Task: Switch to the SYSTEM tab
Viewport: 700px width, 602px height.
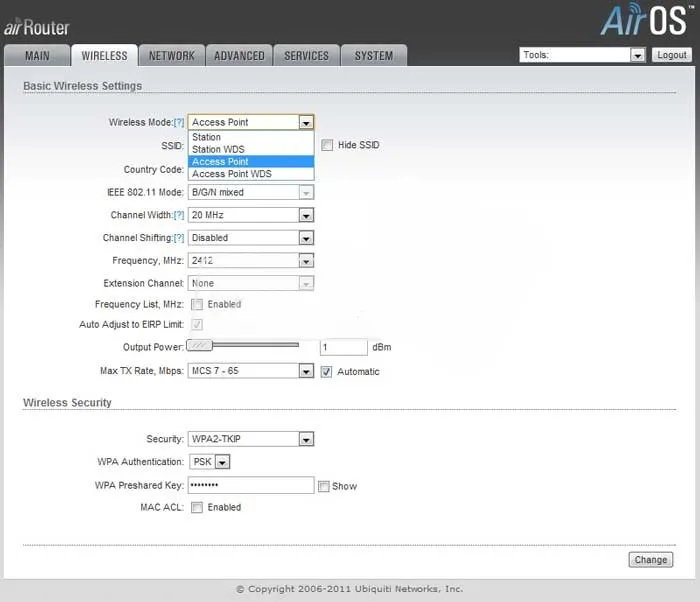Action: (374, 56)
